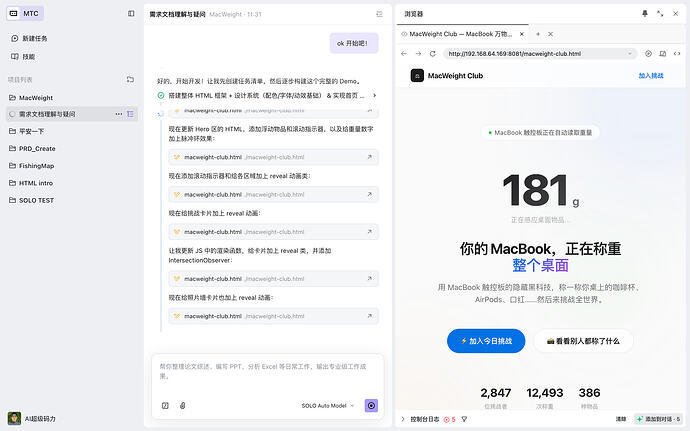Click 清除 to clear console logs

pos(621,419)
